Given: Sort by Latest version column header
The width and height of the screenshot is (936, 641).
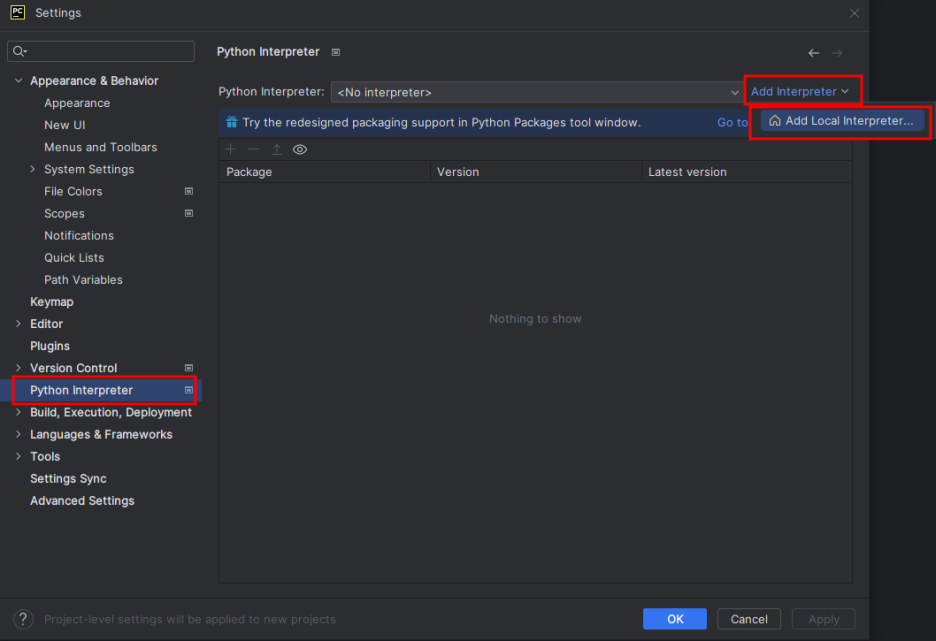Looking at the screenshot, I should pyautogui.click(x=747, y=172).
